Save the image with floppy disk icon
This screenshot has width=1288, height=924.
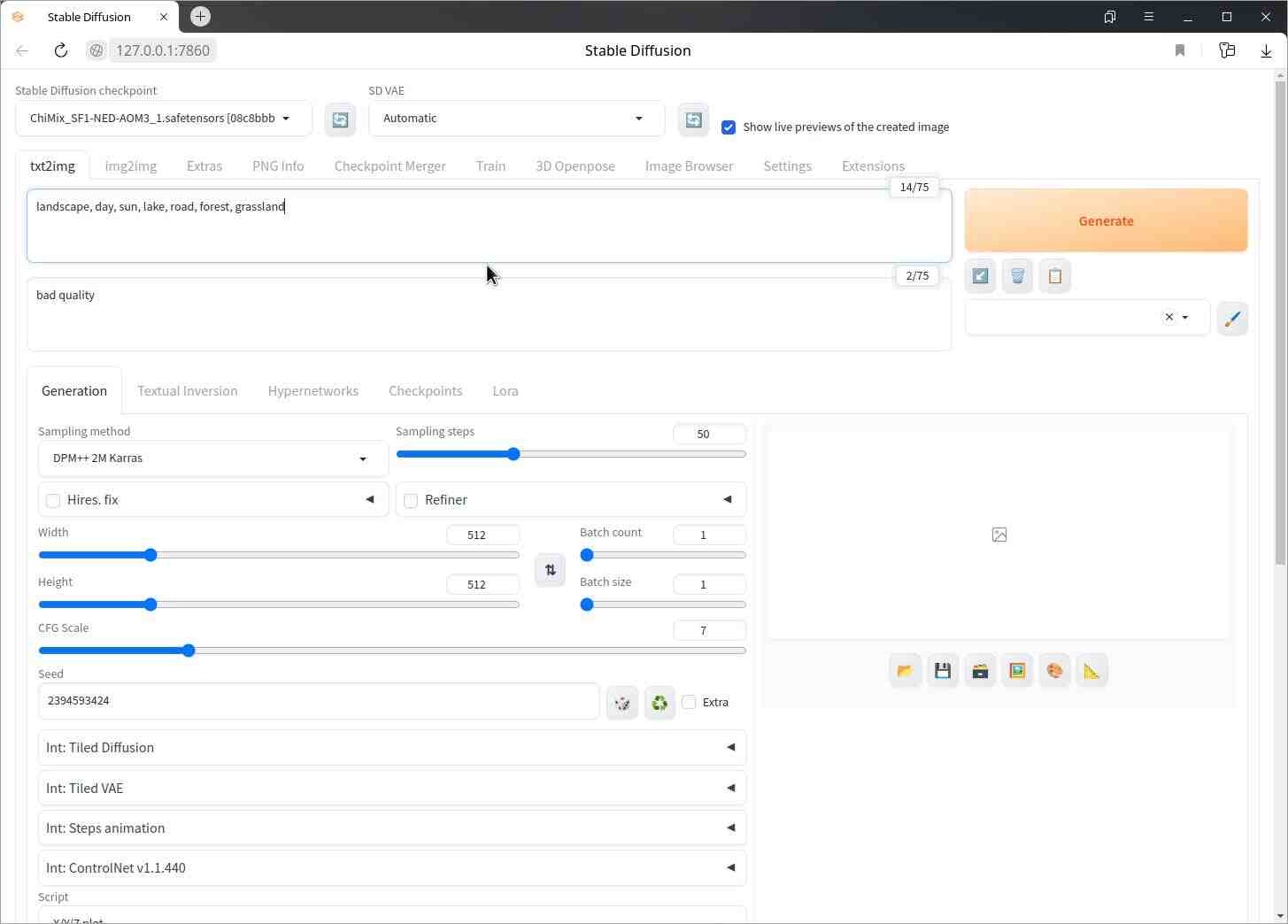pyautogui.click(x=943, y=671)
